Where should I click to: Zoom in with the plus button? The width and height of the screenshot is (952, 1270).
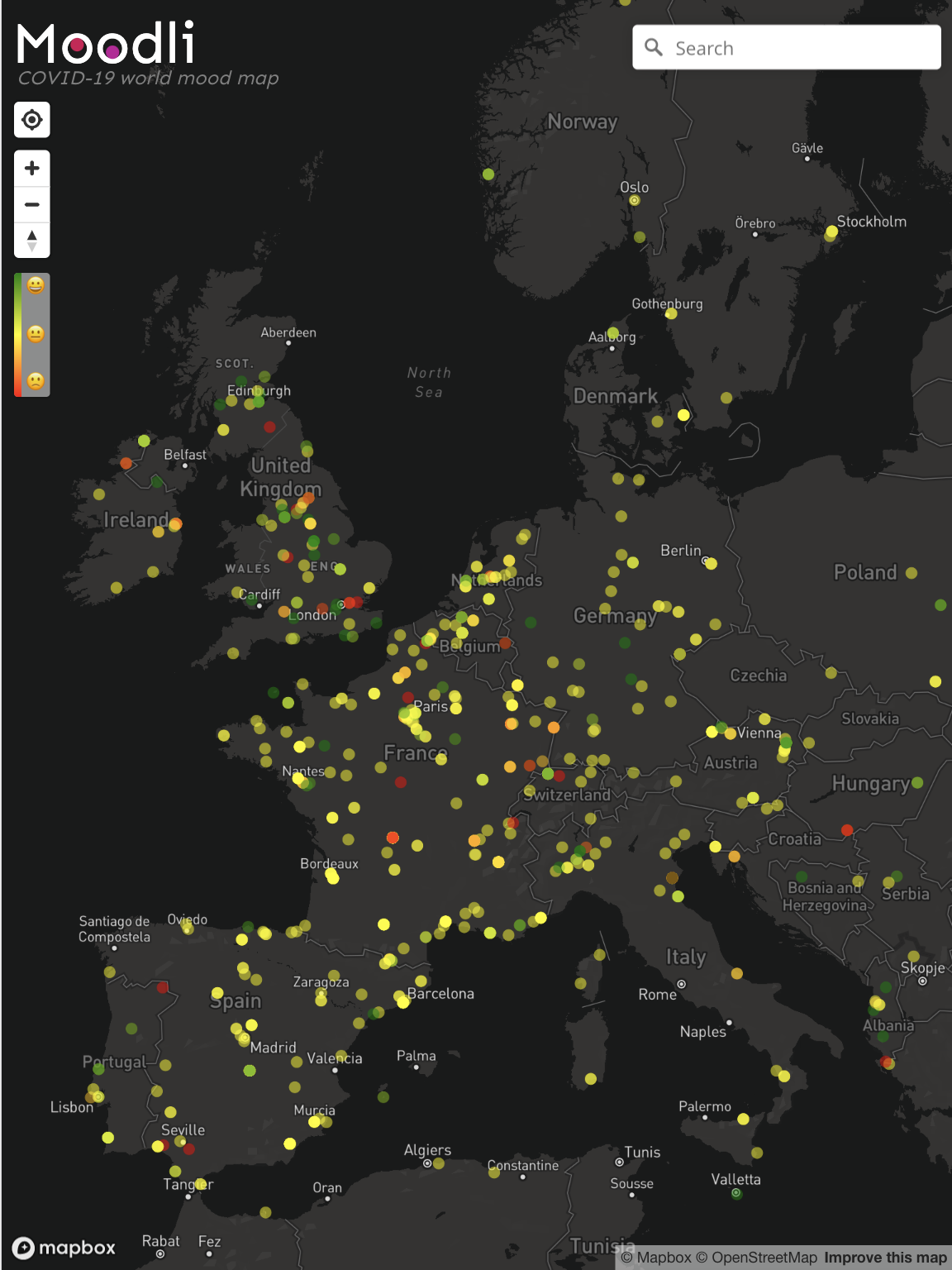point(32,169)
